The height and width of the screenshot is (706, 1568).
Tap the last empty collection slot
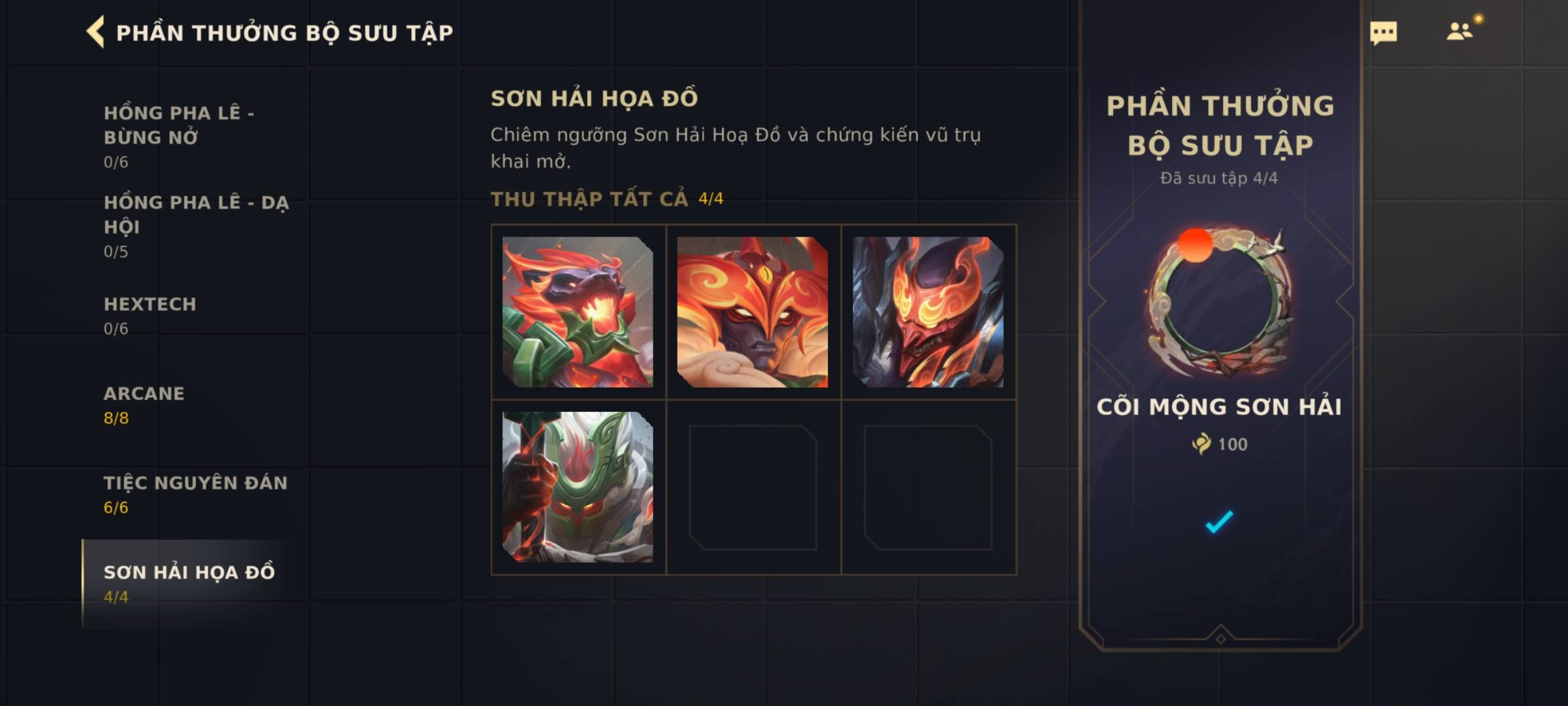pyautogui.click(x=928, y=488)
